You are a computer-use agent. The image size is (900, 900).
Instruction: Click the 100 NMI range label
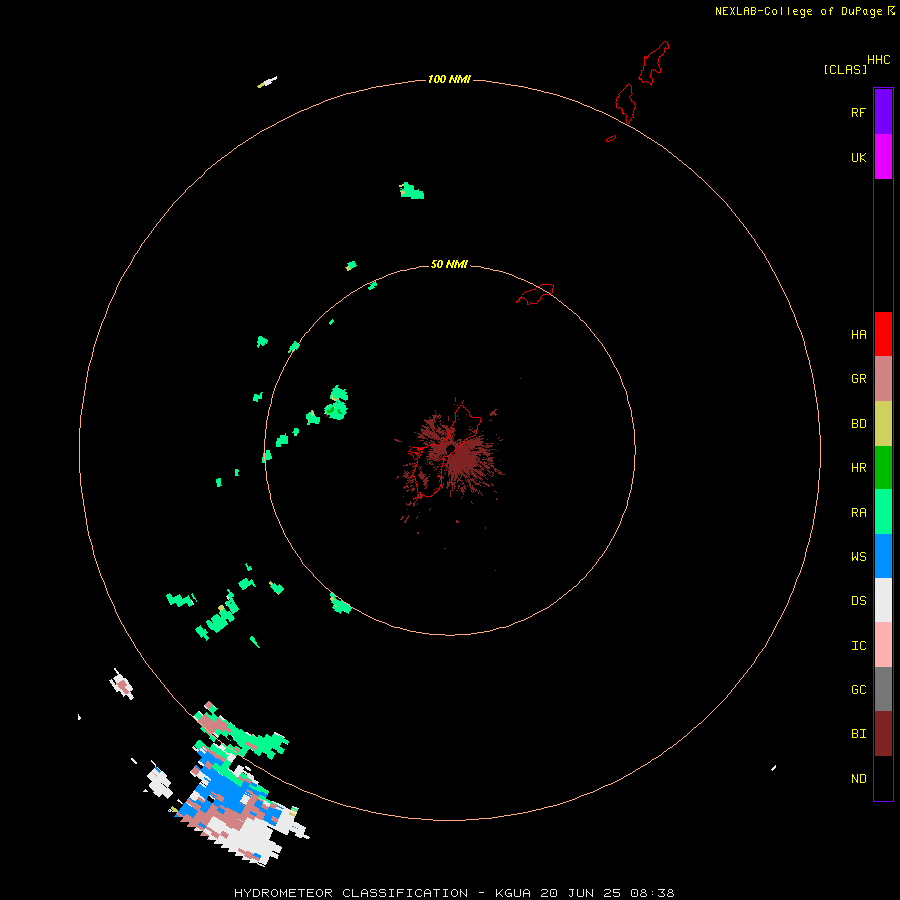(449, 79)
